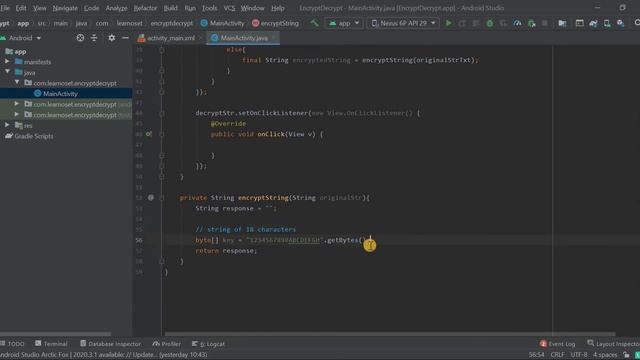Expand the third com.learnoset.encryptdecrypt package
This screenshot has width=640, height=360.
pos(17,115)
